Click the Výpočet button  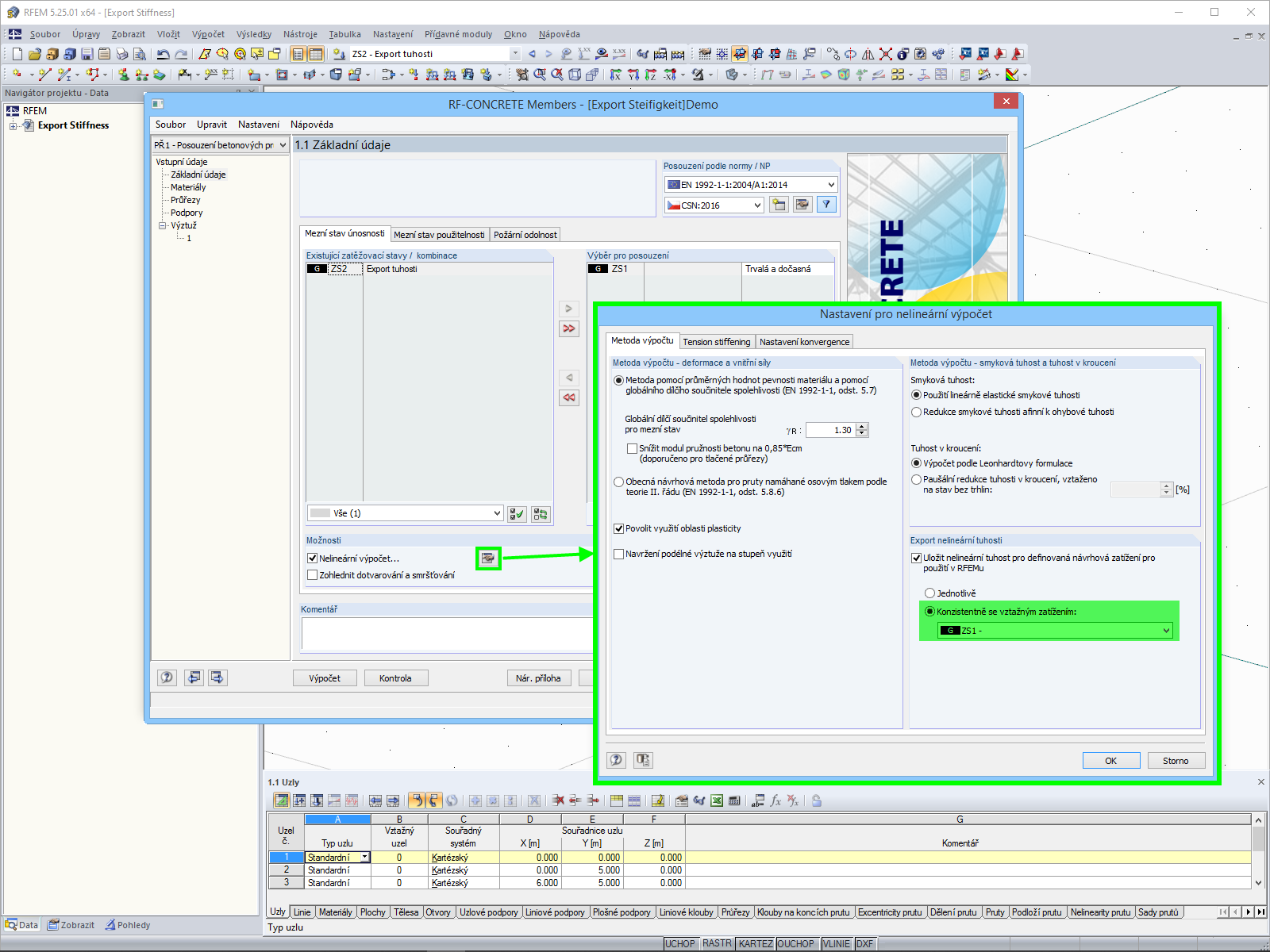click(x=325, y=678)
